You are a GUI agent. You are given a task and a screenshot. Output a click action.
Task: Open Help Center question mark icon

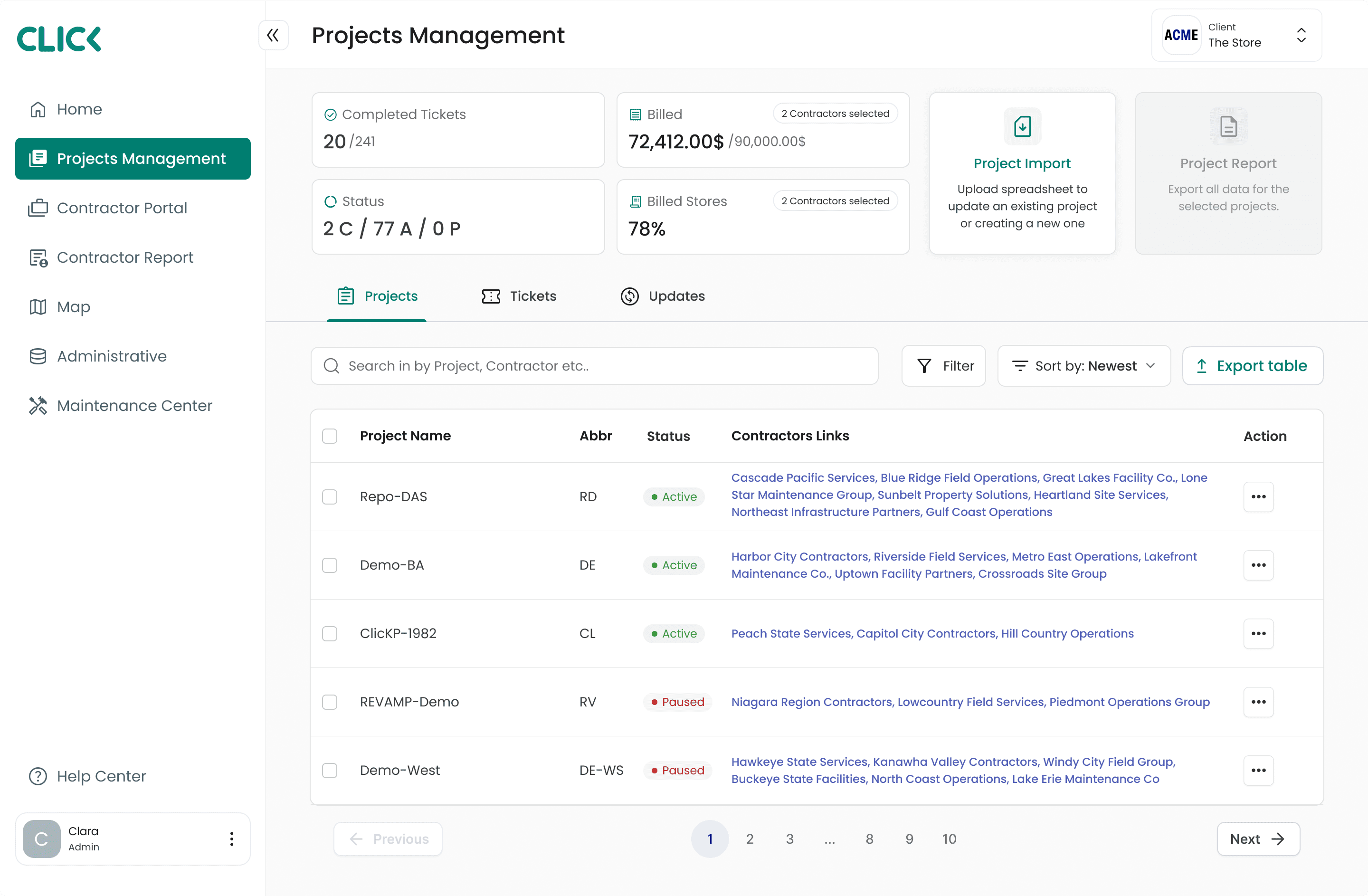38,776
